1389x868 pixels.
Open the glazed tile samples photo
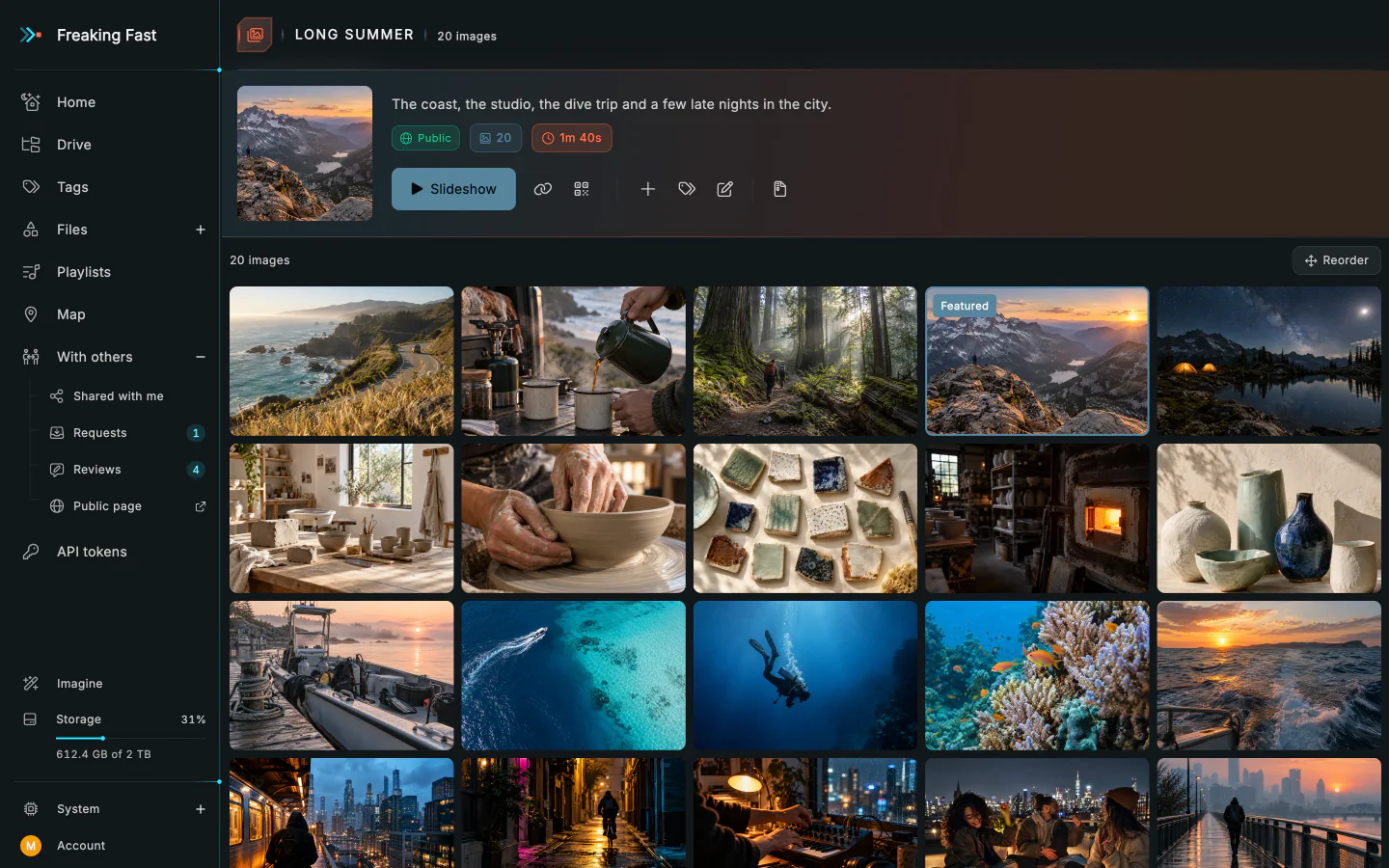(805, 518)
